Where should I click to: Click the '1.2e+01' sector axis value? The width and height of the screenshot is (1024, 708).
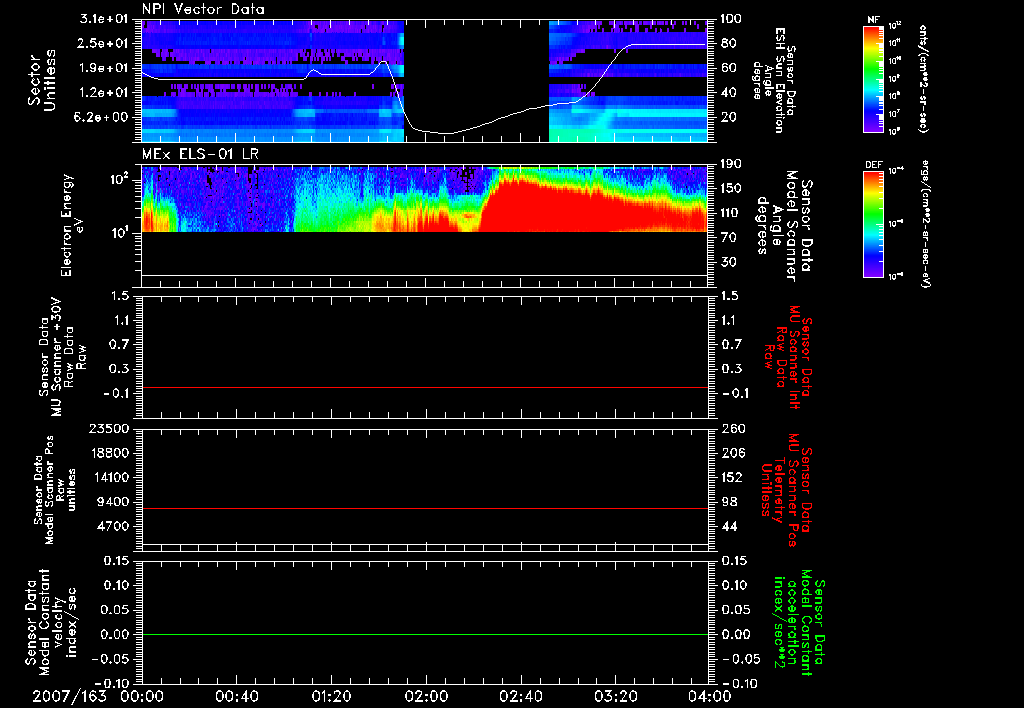(104, 93)
